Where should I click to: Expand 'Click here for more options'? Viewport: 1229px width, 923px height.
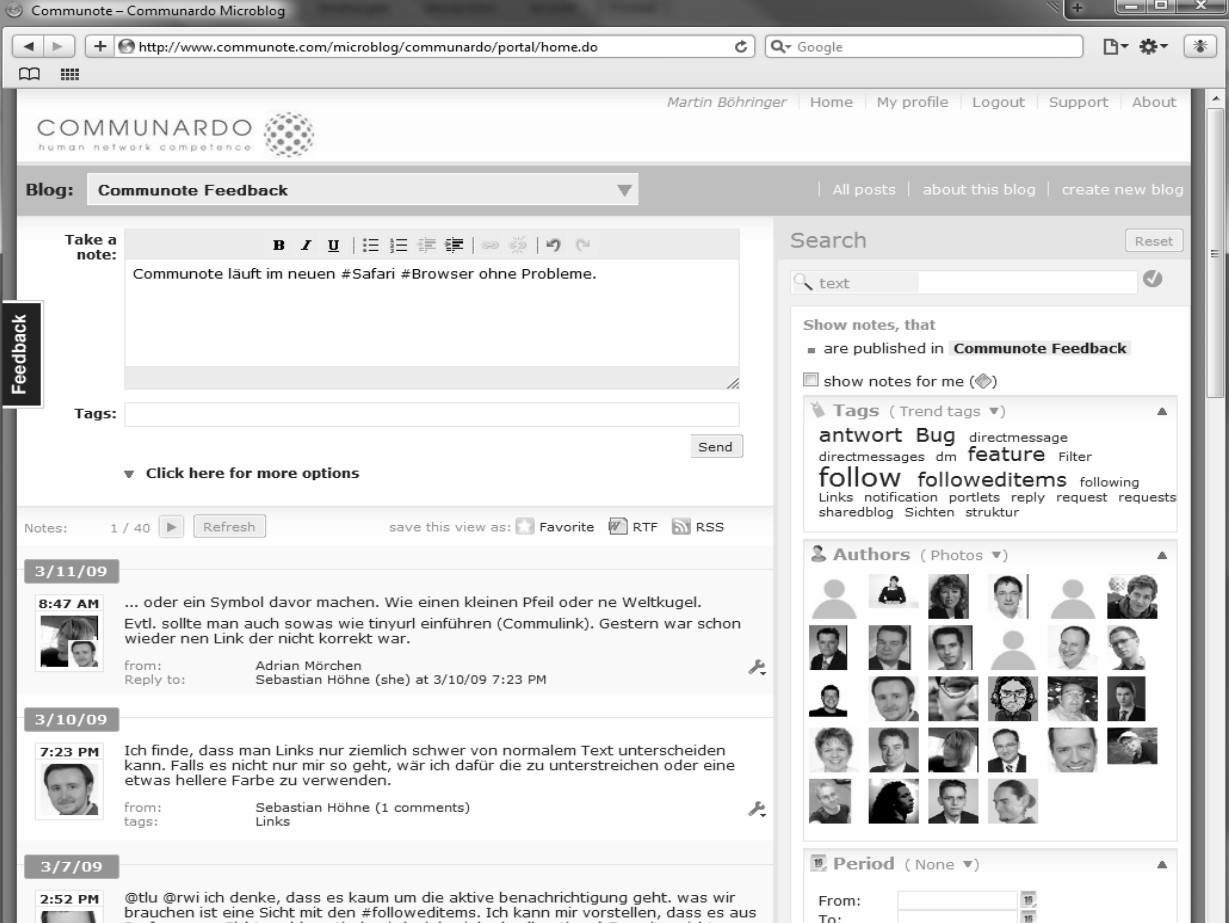tap(251, 473)
